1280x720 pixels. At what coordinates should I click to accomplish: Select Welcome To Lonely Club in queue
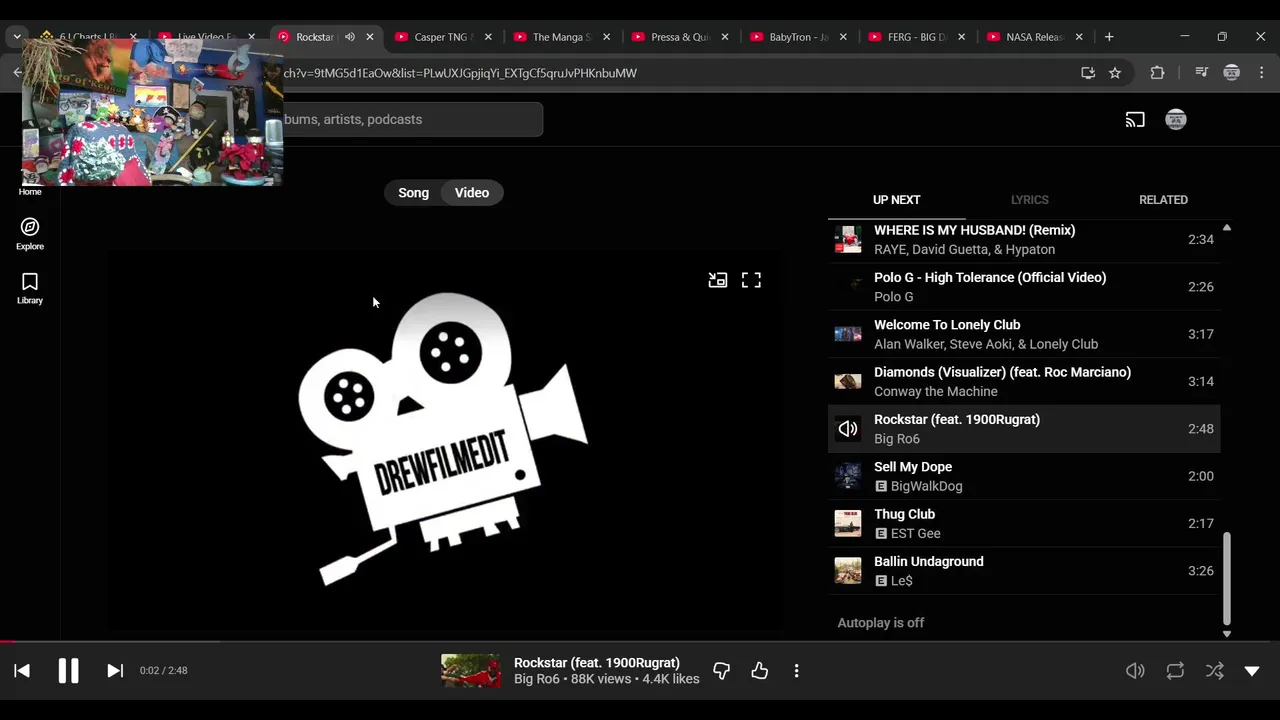coord(1024,334)
